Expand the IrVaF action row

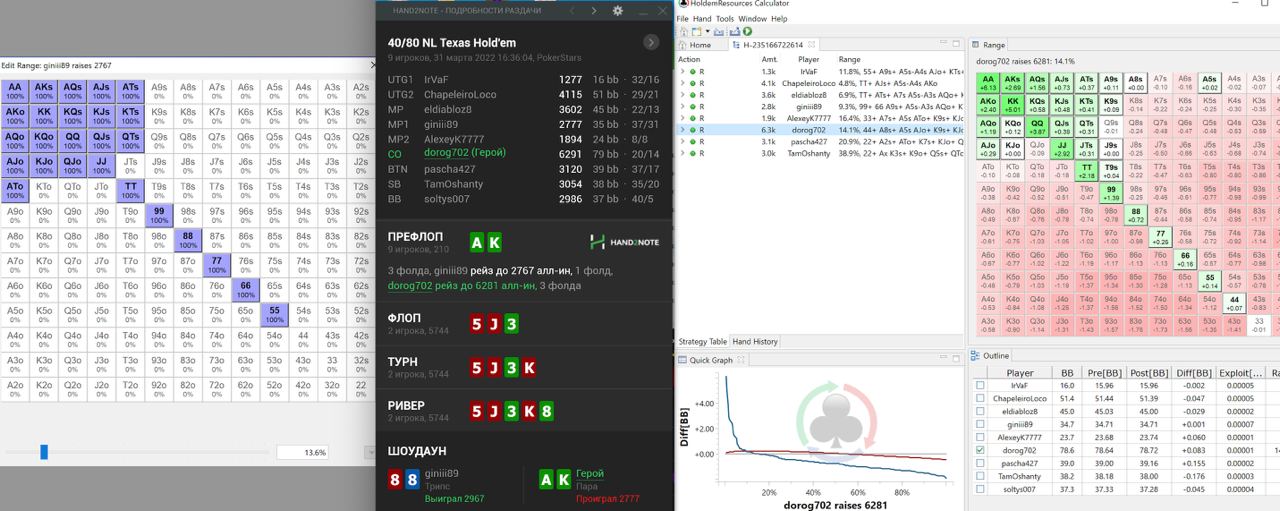point(682,72)
